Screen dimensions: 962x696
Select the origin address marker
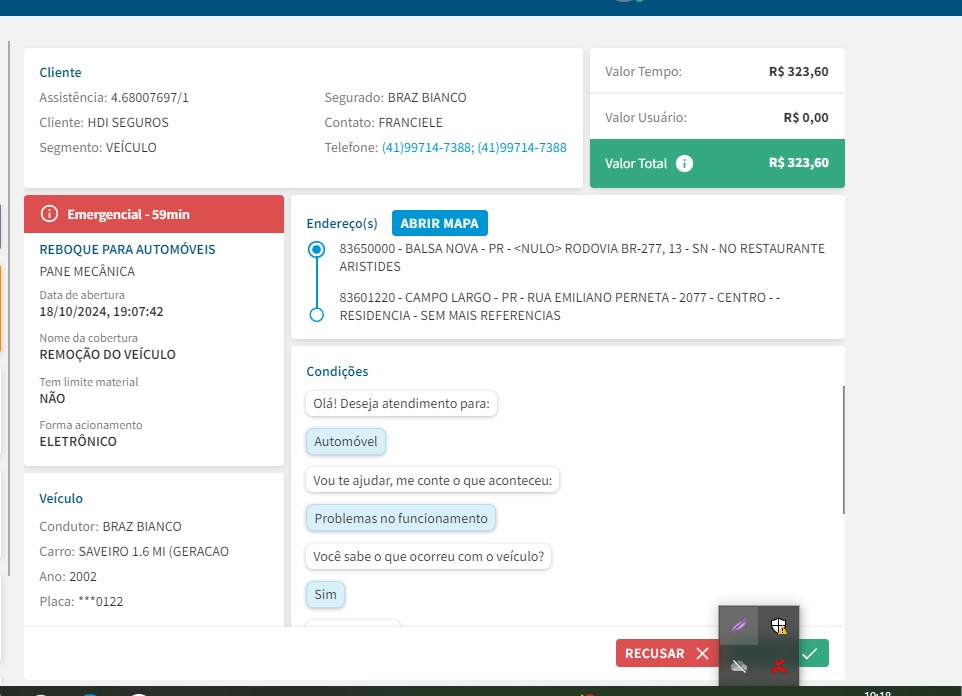pyautogui.click(x=317, y=249)
